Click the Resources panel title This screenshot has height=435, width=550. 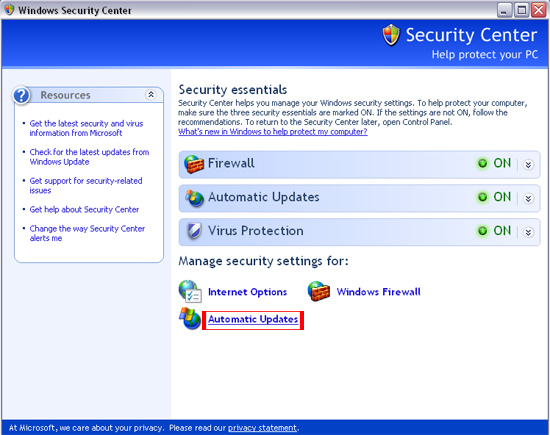coord(65,95)
